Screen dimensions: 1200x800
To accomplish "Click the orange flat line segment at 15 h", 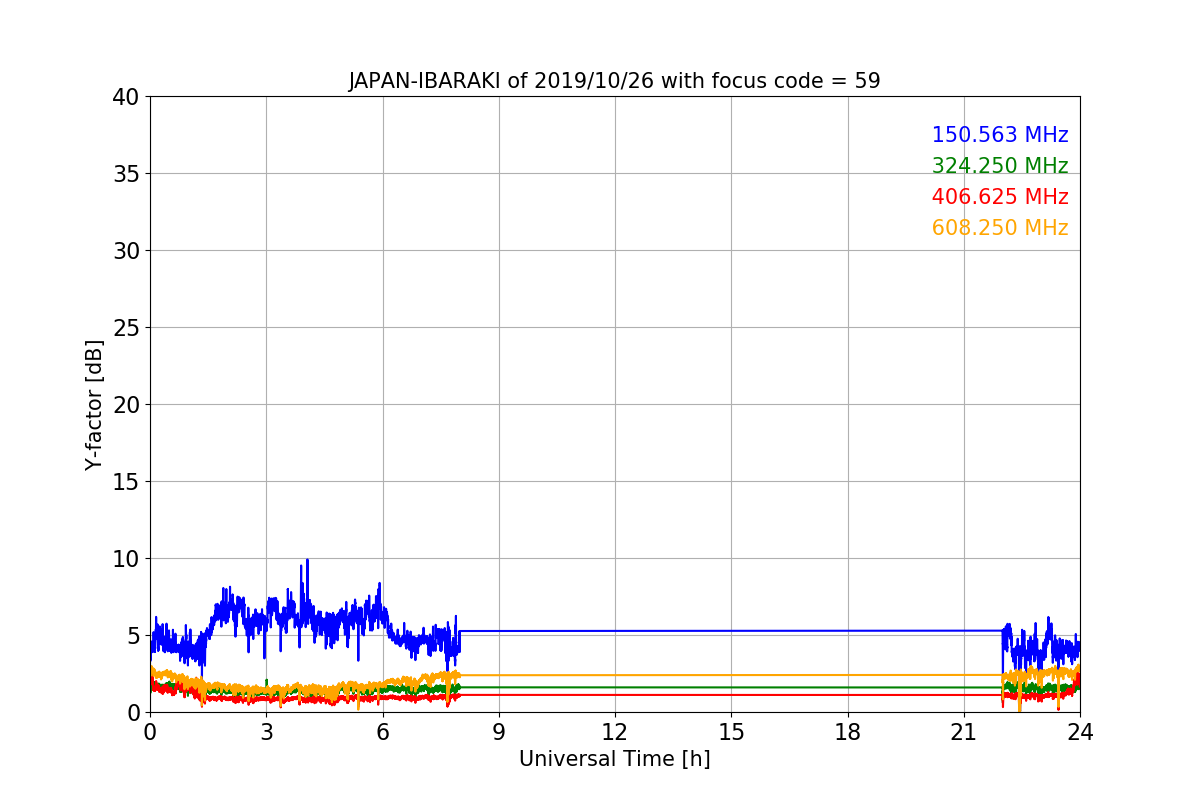I will coord(731,675).
